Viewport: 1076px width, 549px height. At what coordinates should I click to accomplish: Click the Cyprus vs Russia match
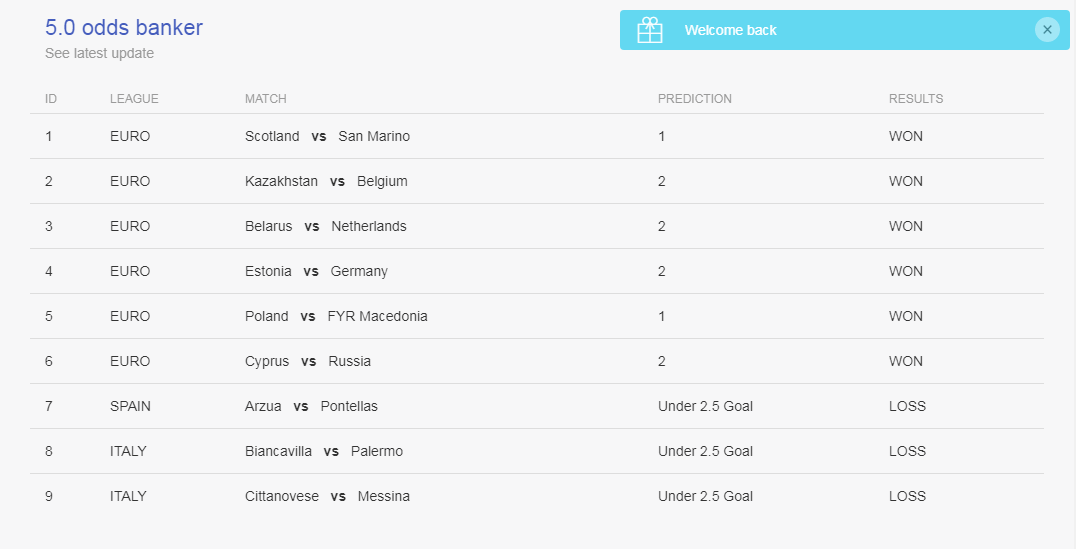point(308,361)
